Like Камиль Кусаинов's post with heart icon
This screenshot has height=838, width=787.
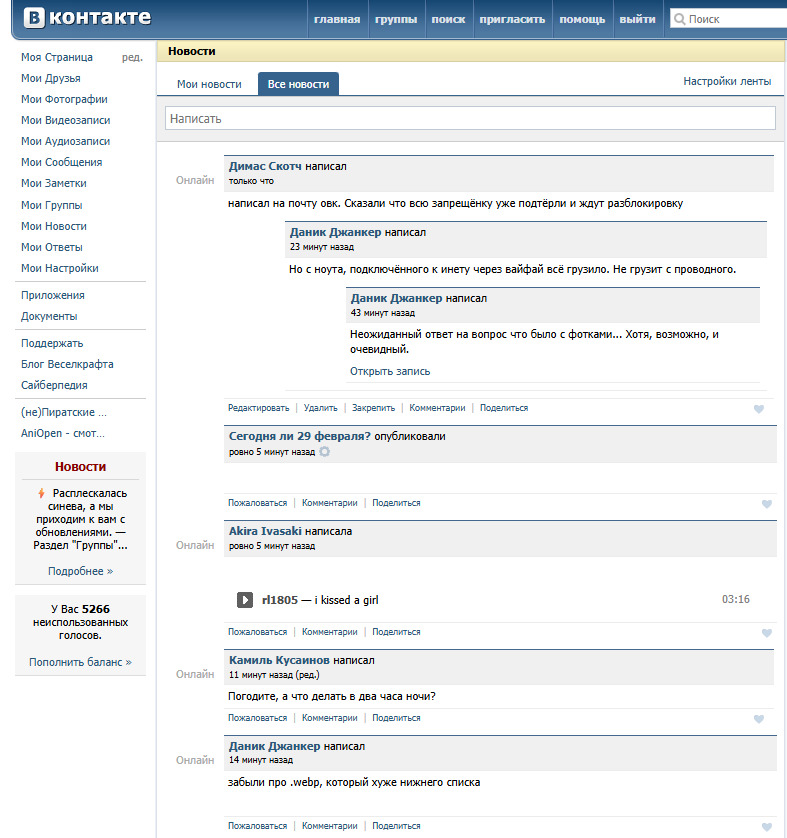click(x=759, y=719)
